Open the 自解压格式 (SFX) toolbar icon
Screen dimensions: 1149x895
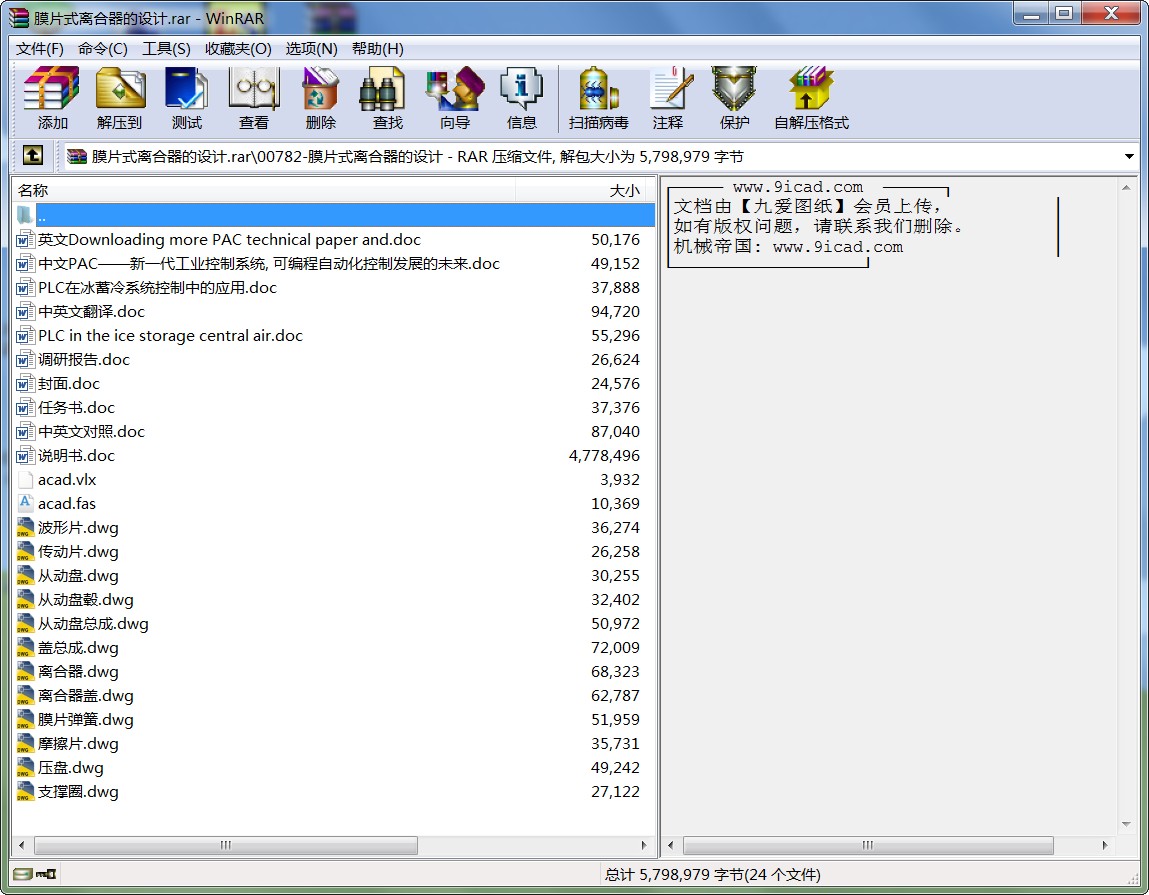tap(810, 98)
